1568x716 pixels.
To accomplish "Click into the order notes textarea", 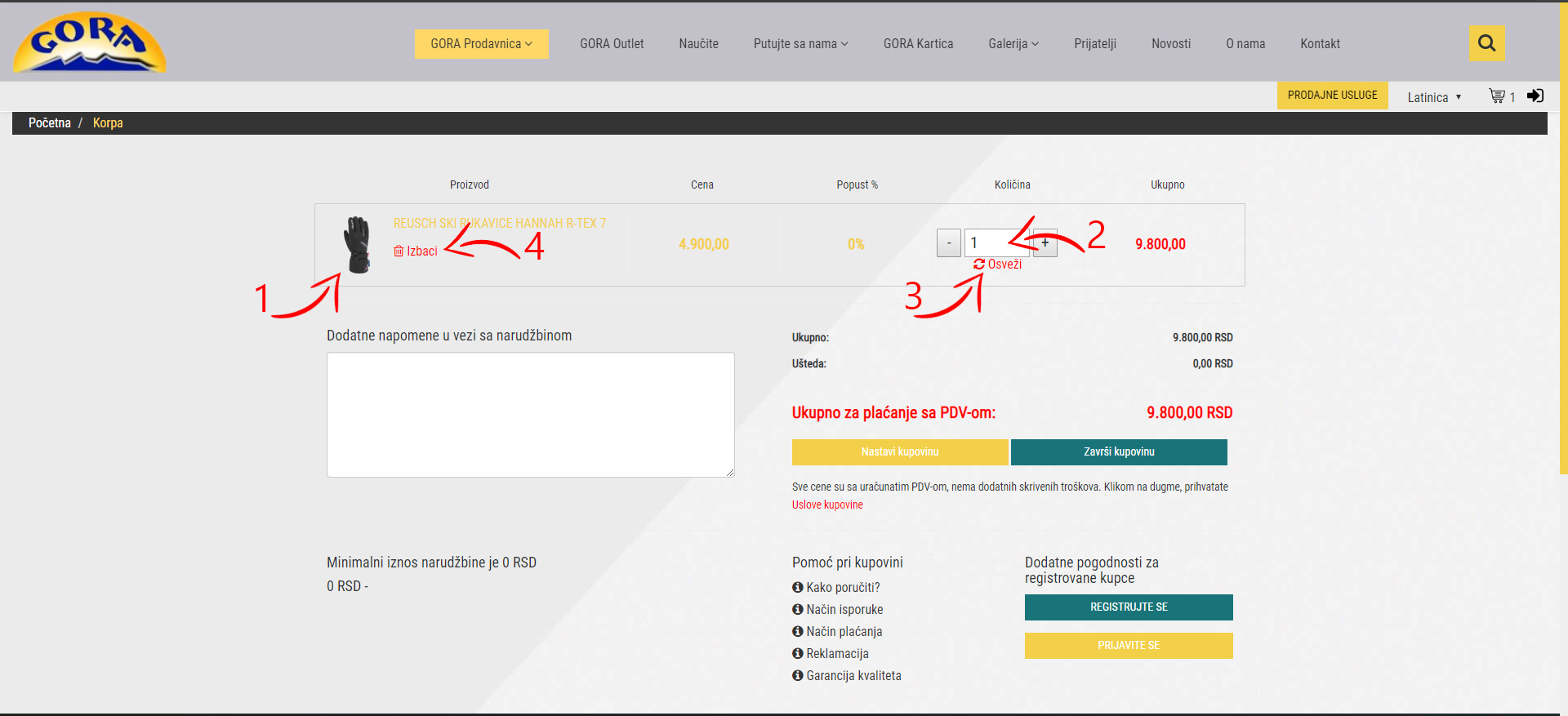I will click(531, 415).
